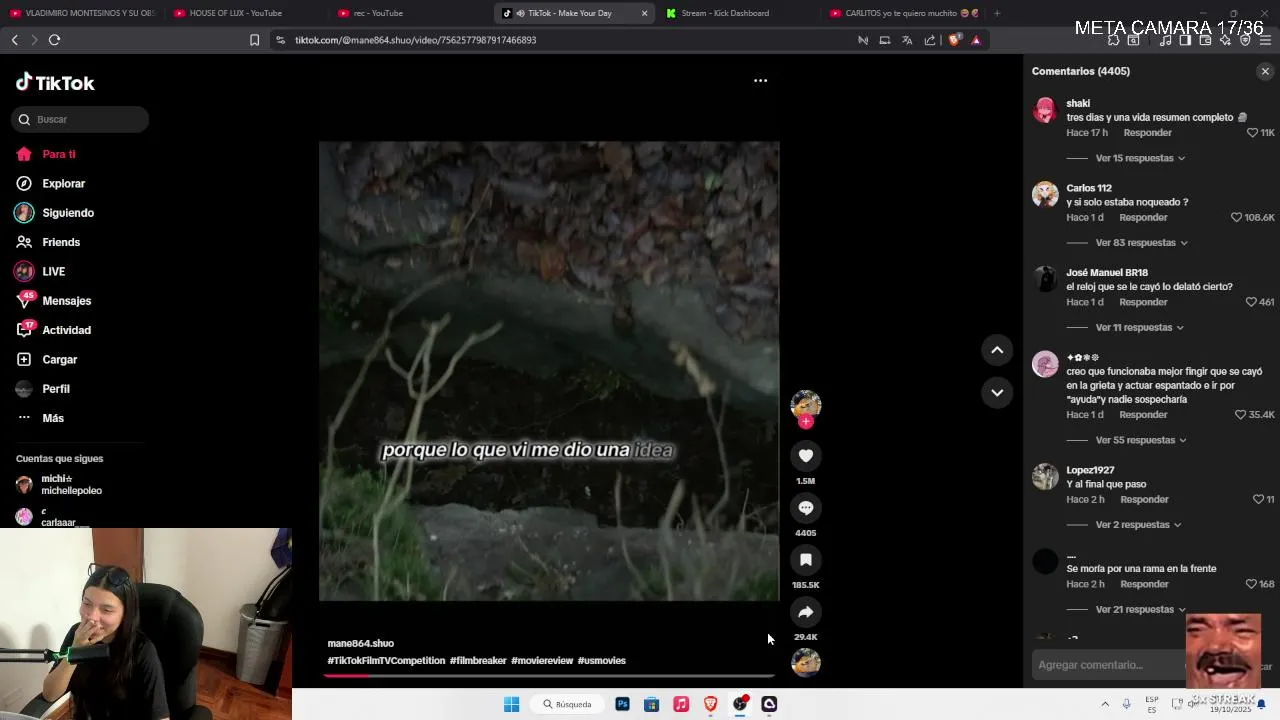Open the three-dots video options menu
Image resolution: width=1280 pixels, height=720 pixels.
coord(760,80)
